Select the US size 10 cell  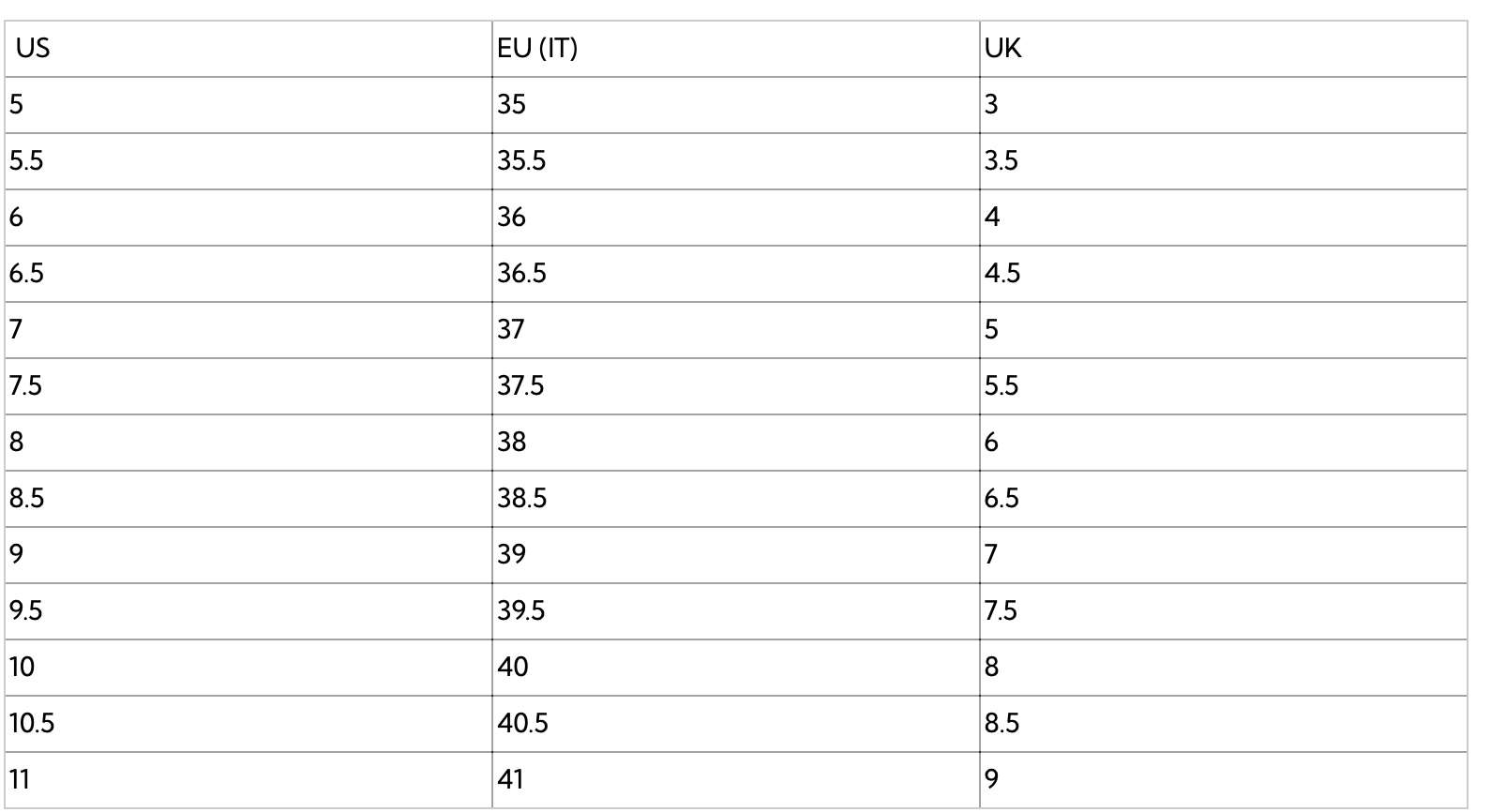coord(22,667)
